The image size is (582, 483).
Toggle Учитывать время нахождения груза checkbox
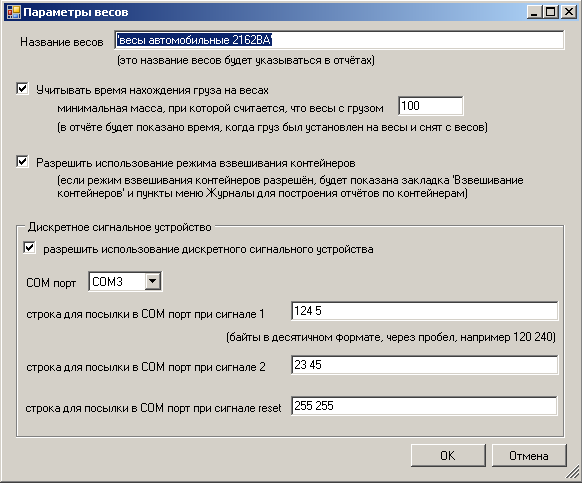pos(22,89)
